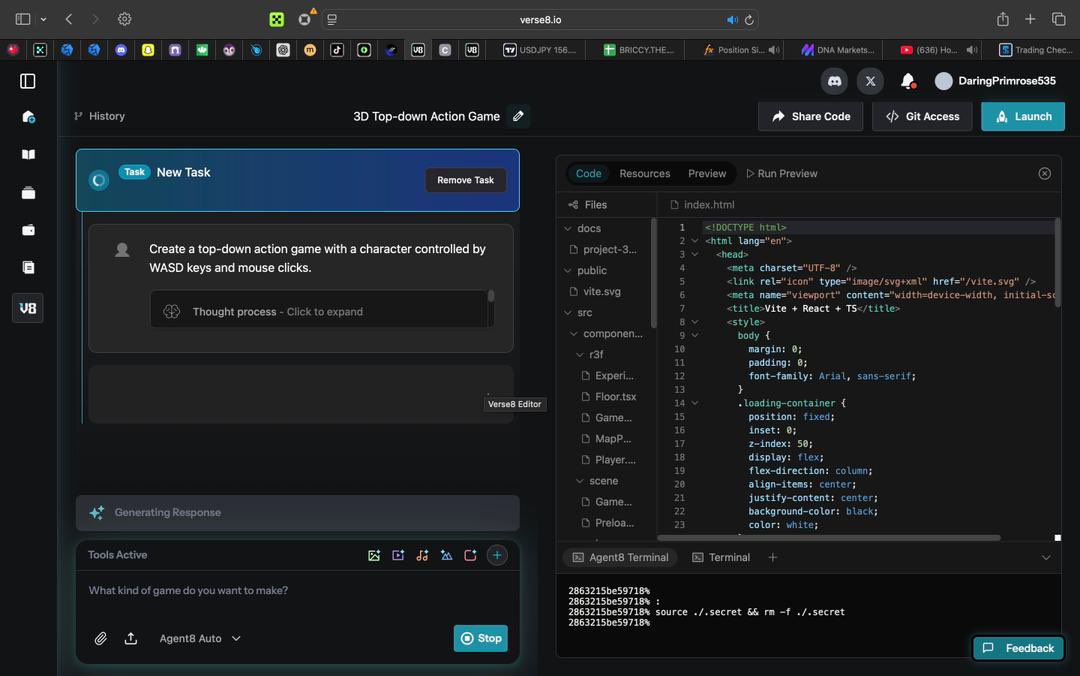This screenshot has width=1080, height=676.
Task: Click the add tool plus icon
Action: pos(497,554)
